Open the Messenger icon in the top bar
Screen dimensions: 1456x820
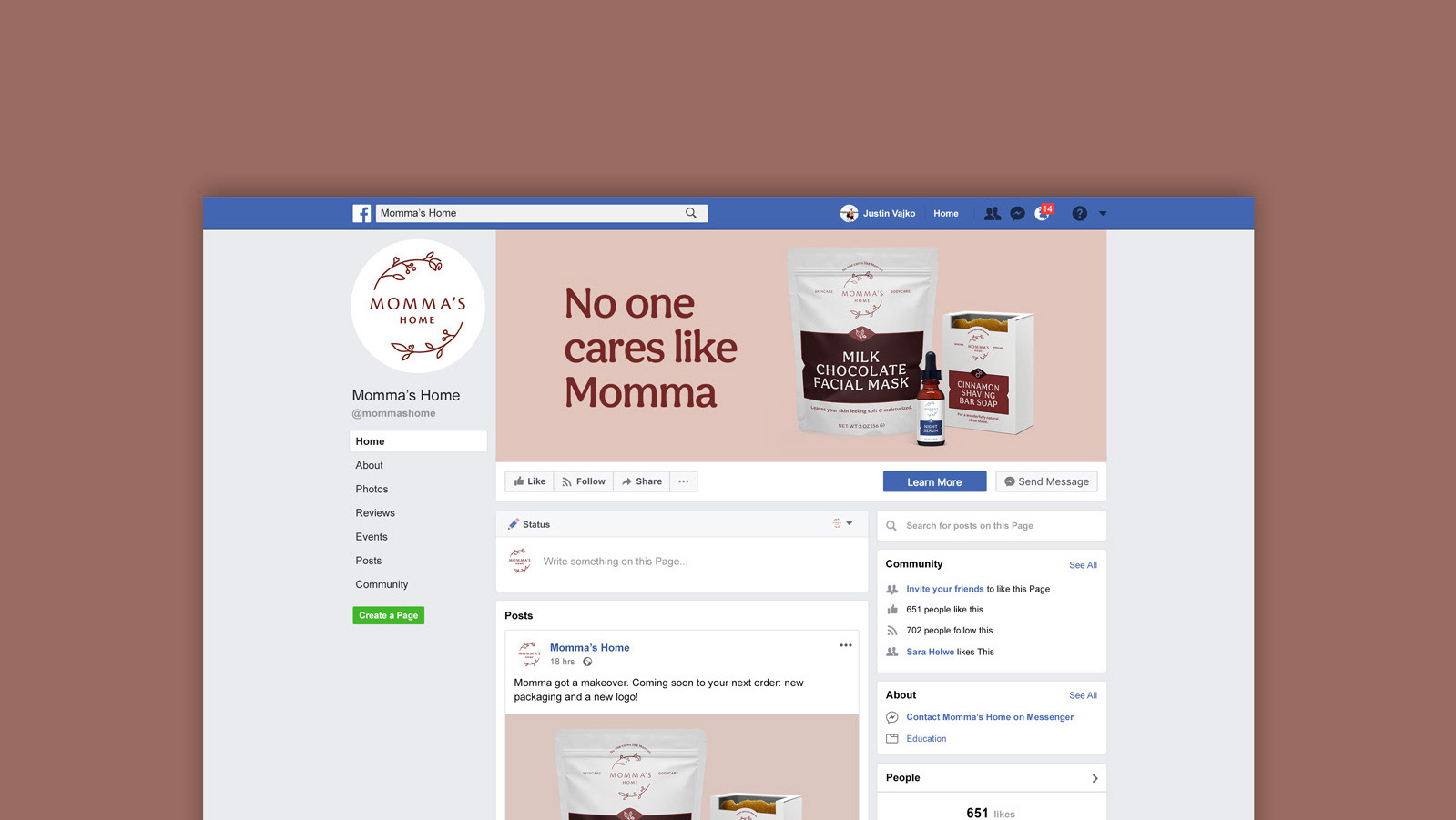[x=1018, y=213]
